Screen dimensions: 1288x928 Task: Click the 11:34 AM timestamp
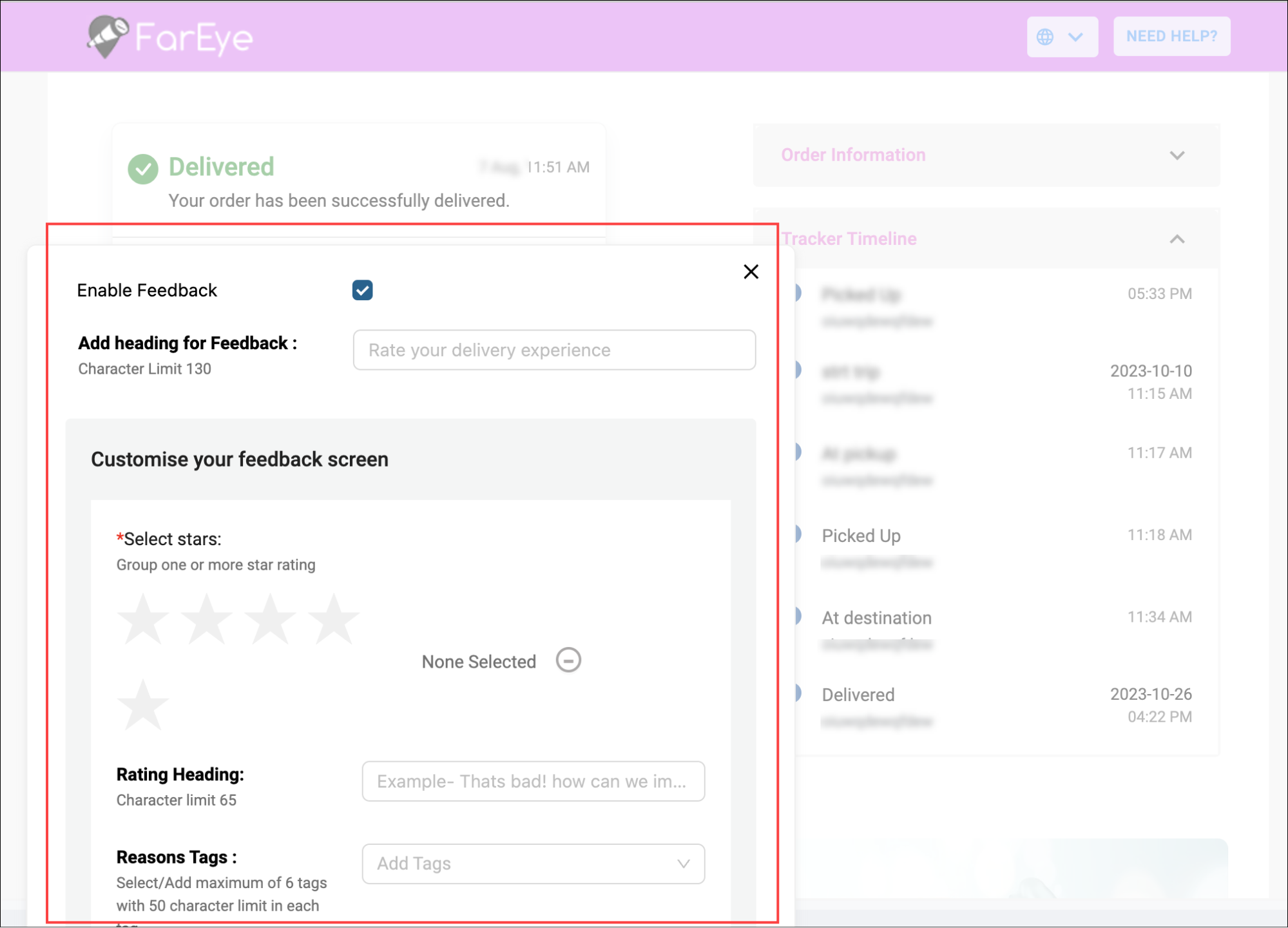click(1159, 617)
